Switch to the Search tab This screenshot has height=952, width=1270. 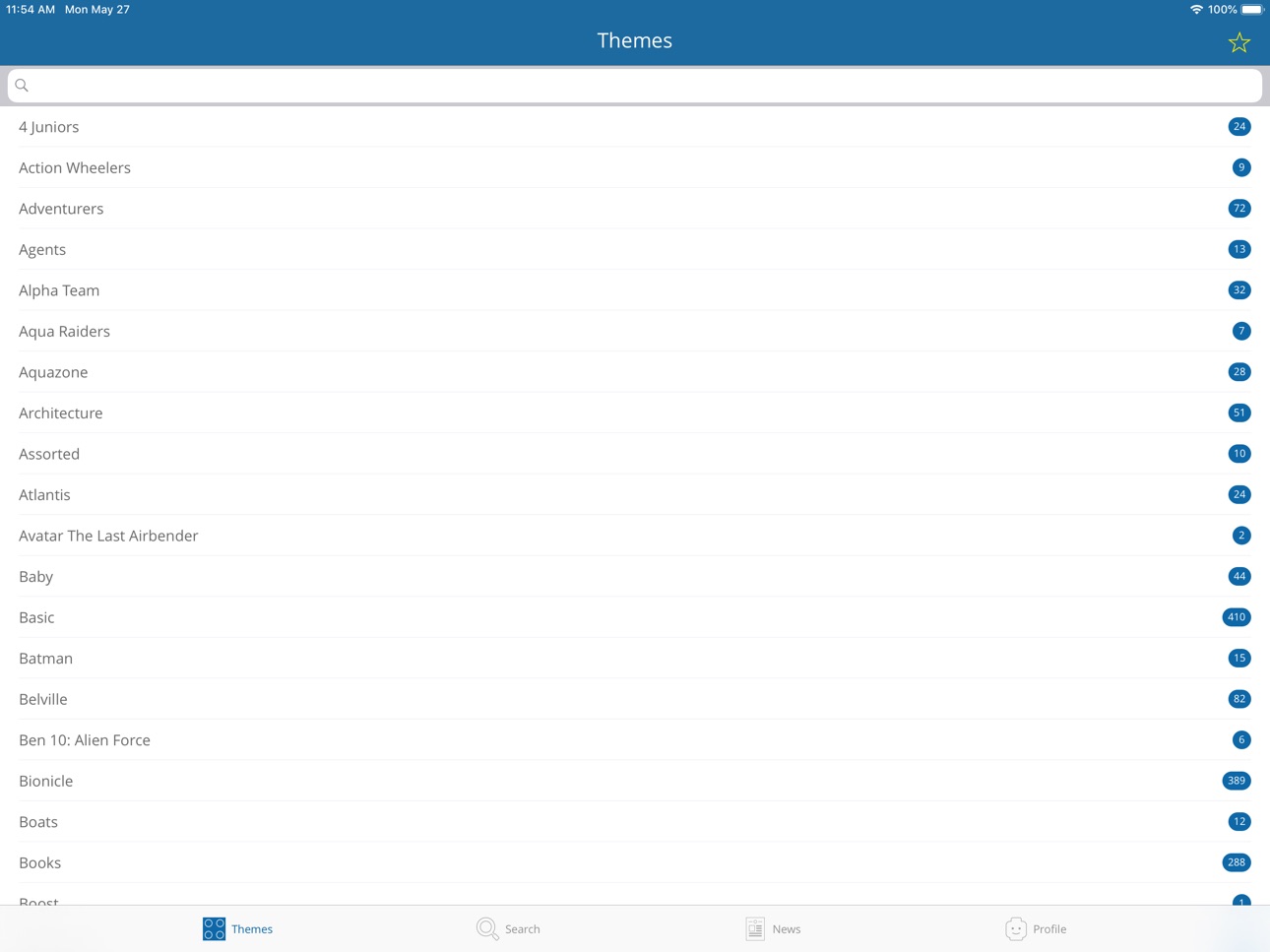[508, 928]
